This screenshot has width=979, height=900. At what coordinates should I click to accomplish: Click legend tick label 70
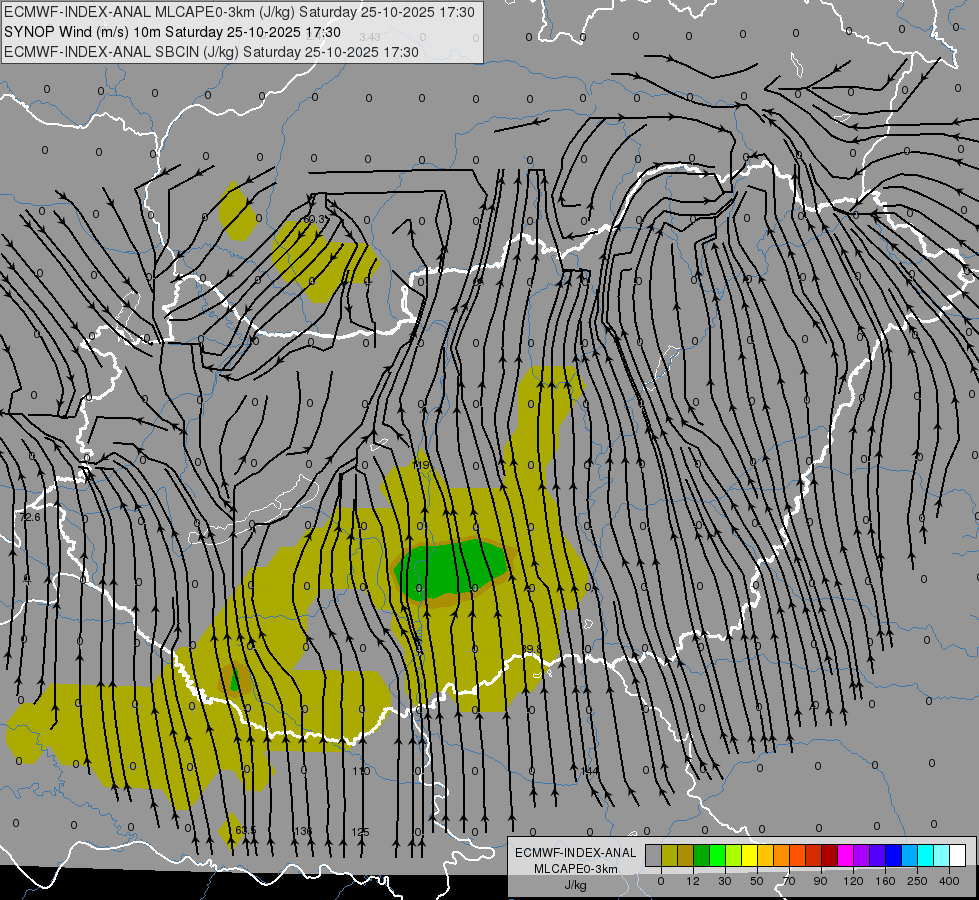coord(789,881)
